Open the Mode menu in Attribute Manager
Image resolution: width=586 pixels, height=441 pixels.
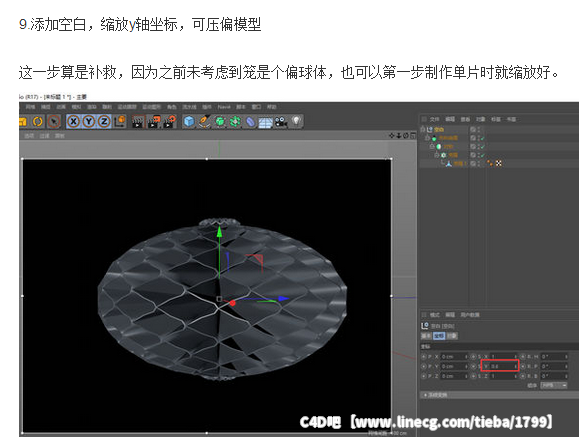[435, 315]
